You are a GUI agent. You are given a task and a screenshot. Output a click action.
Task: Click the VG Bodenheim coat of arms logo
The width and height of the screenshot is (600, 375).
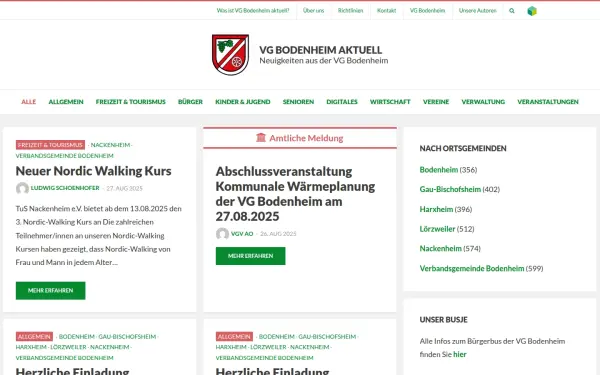pos(230,55)
